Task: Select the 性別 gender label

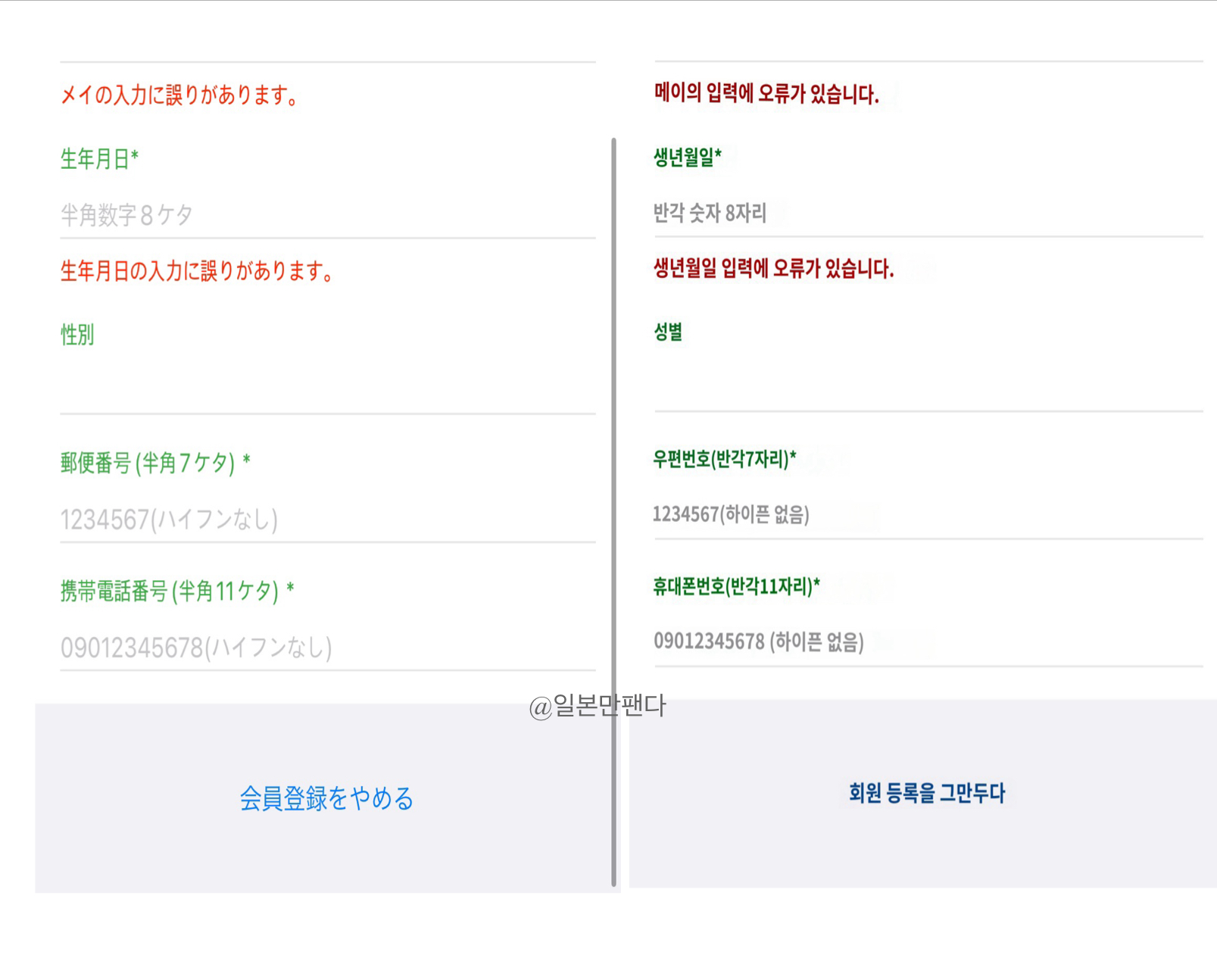Action: pyautogui.click(x=76, y=334)
